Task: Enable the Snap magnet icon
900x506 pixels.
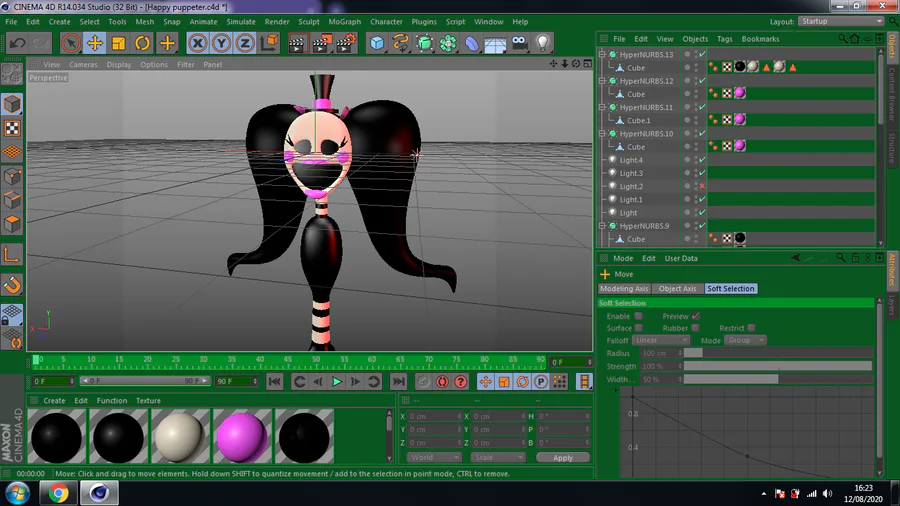Action: coord(12,285)
